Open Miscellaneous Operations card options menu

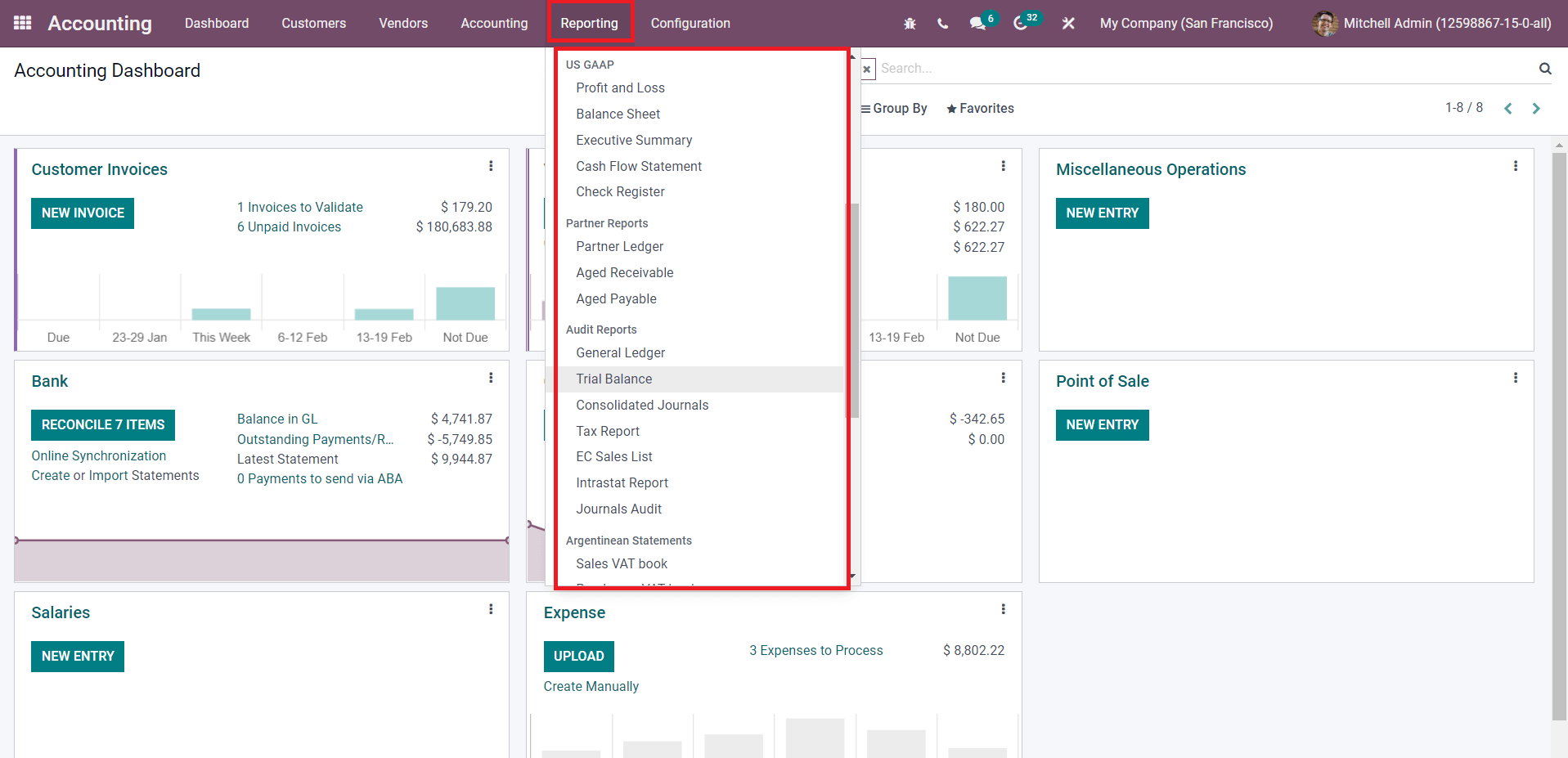(1516, 166)
